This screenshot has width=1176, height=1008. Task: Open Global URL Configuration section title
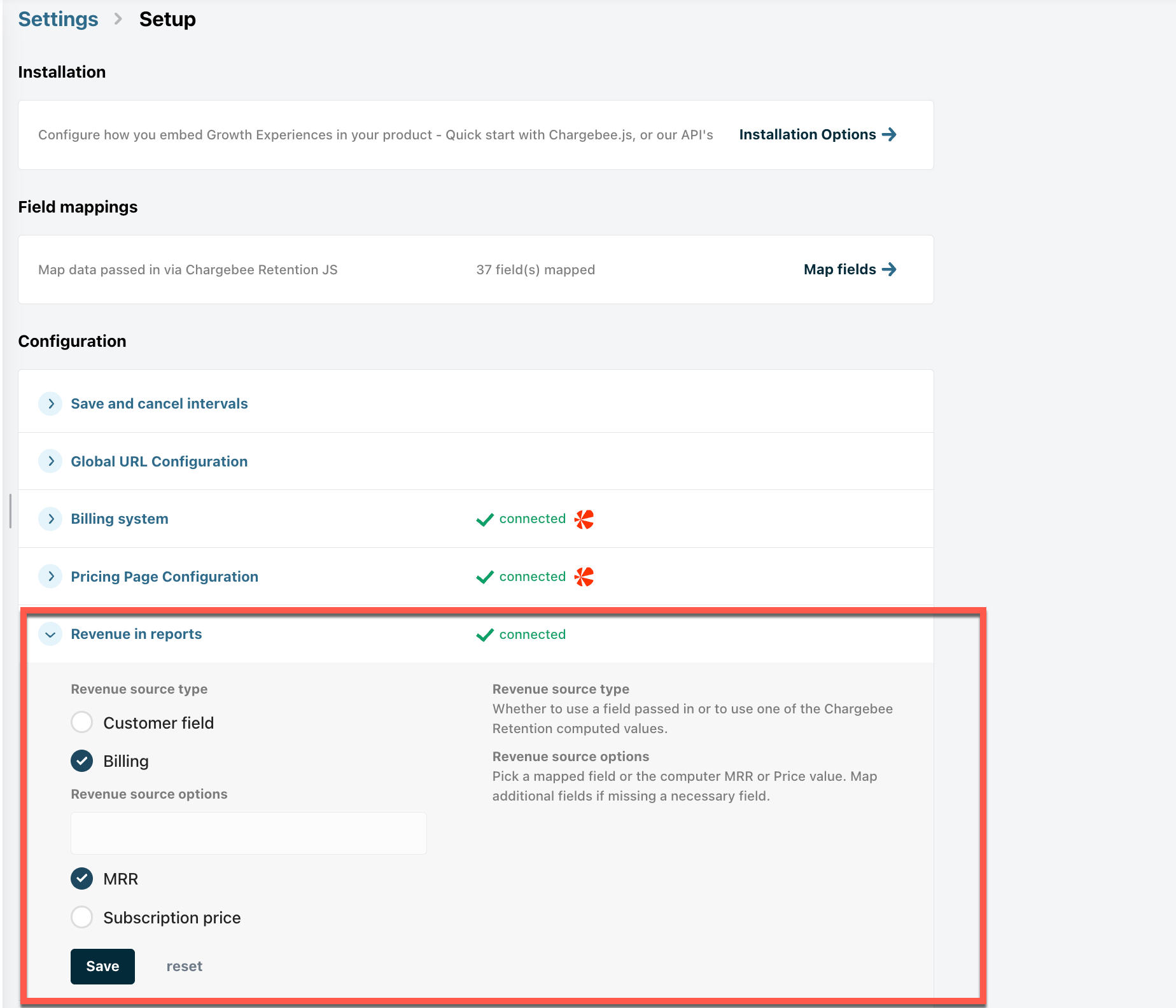[x=159, y=461]
